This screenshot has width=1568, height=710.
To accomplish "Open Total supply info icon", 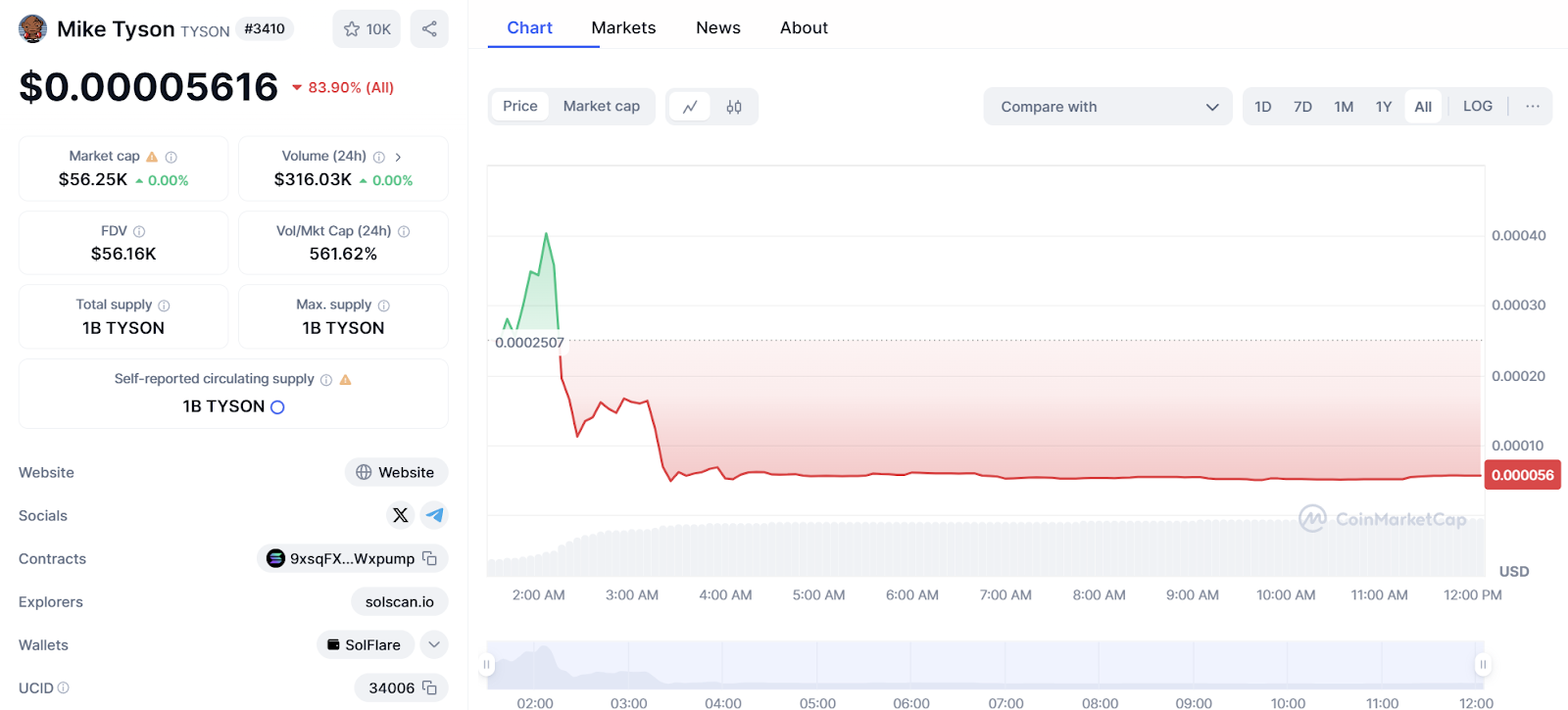I will [x=164, y=306].
